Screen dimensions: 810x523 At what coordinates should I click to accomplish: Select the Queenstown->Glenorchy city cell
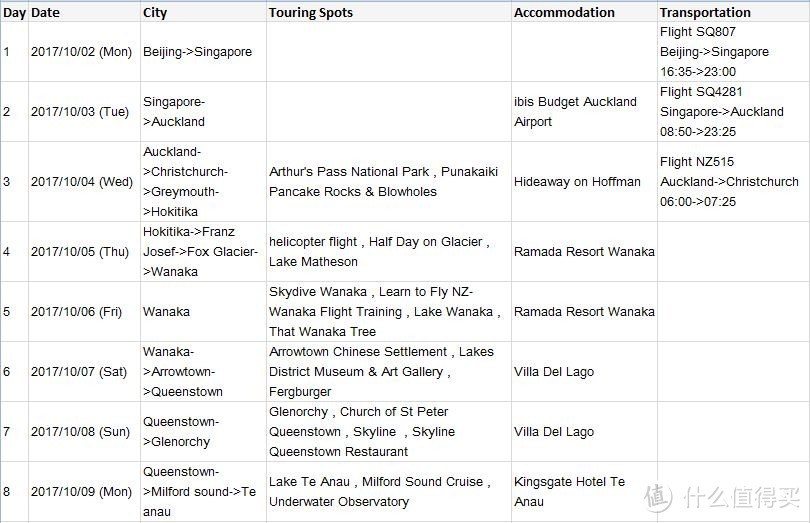204,432
